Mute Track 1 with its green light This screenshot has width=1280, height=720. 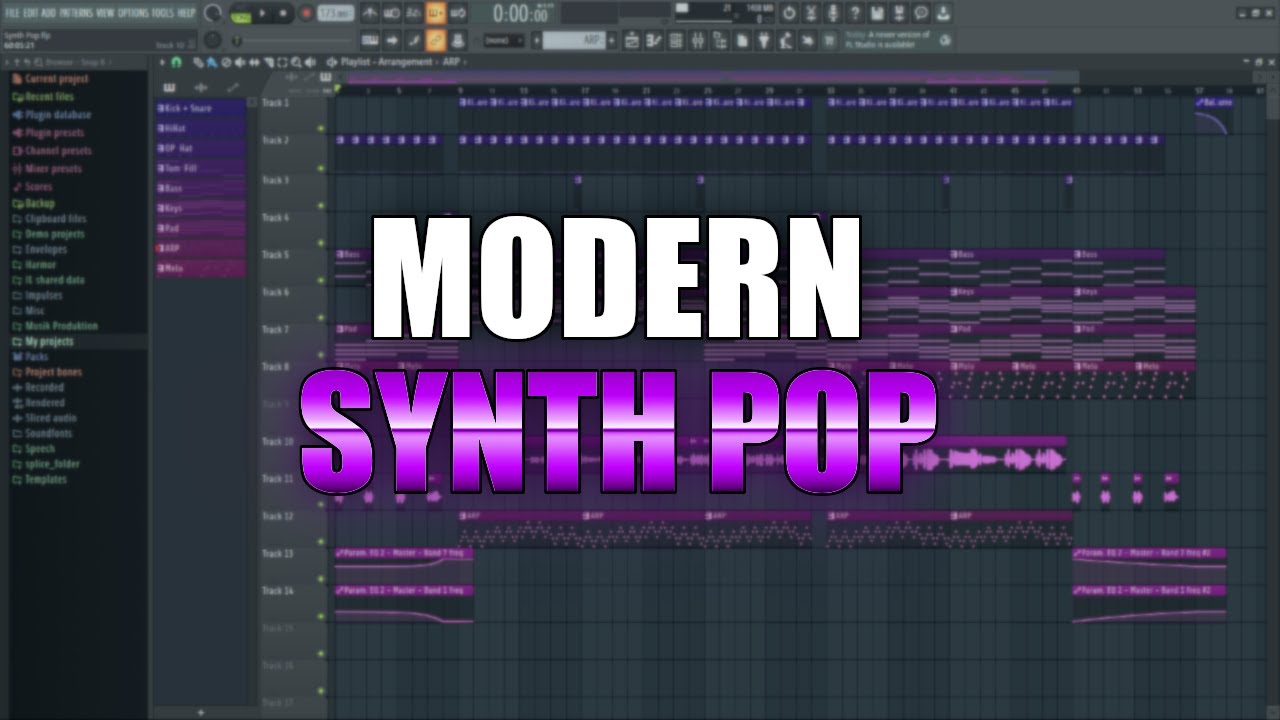321,129
